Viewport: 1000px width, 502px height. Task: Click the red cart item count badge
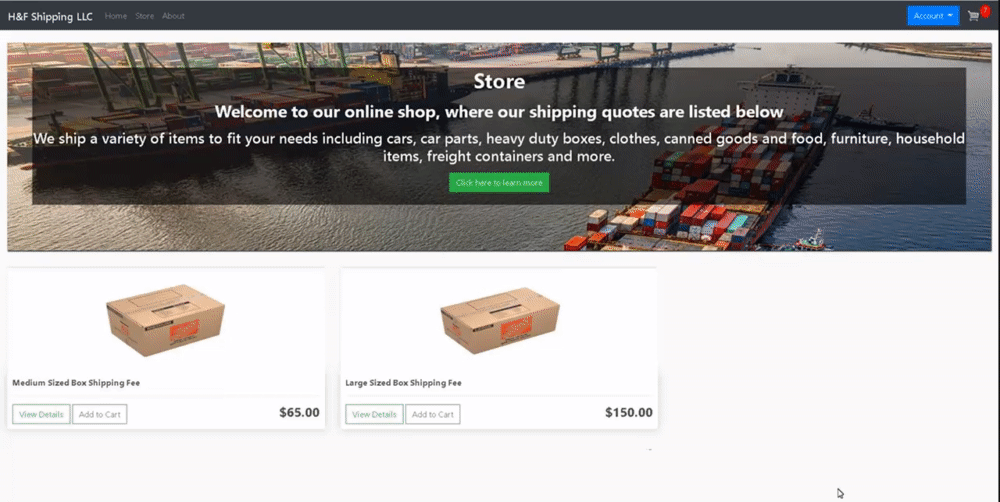(x=985, y=11)
